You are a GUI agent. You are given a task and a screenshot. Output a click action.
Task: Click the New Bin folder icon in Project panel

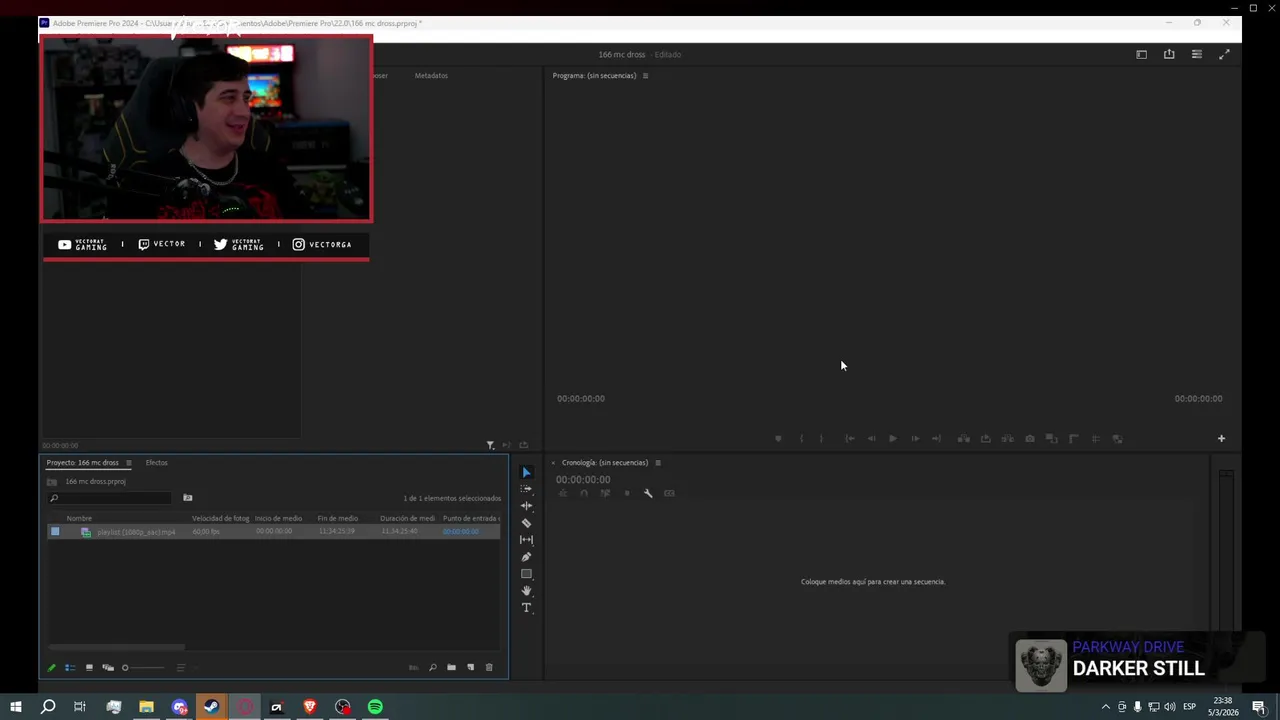pos(451,667)
